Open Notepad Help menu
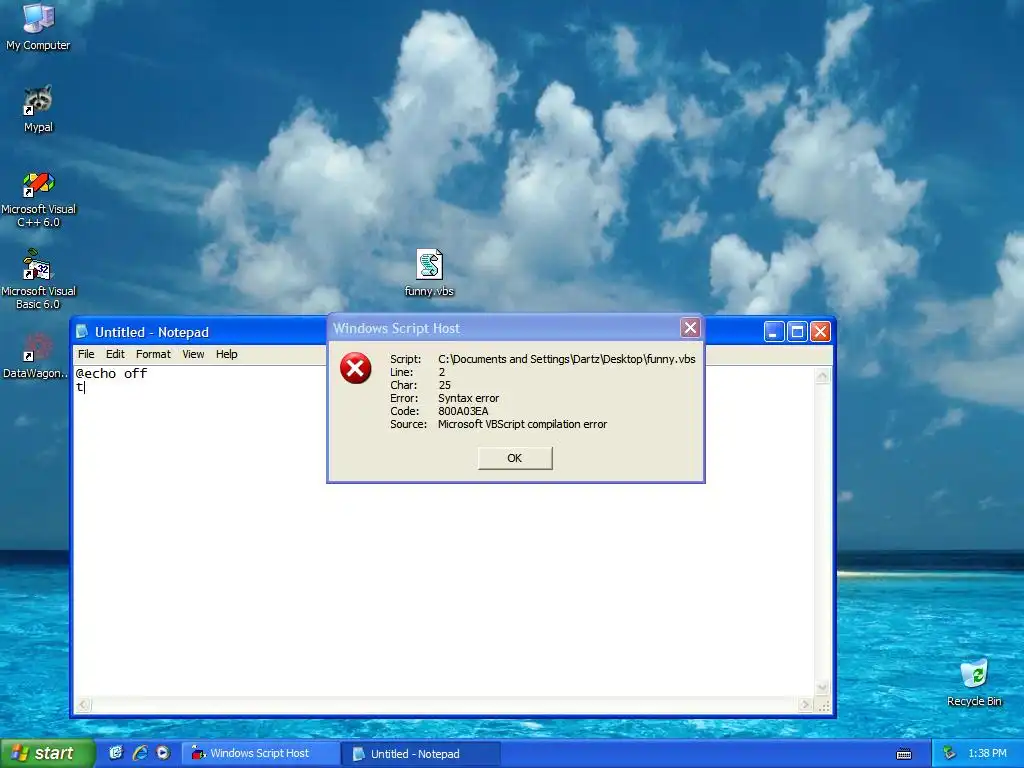Image resolution: width=1024 pixels, height=768 pixels. point(227,354)
